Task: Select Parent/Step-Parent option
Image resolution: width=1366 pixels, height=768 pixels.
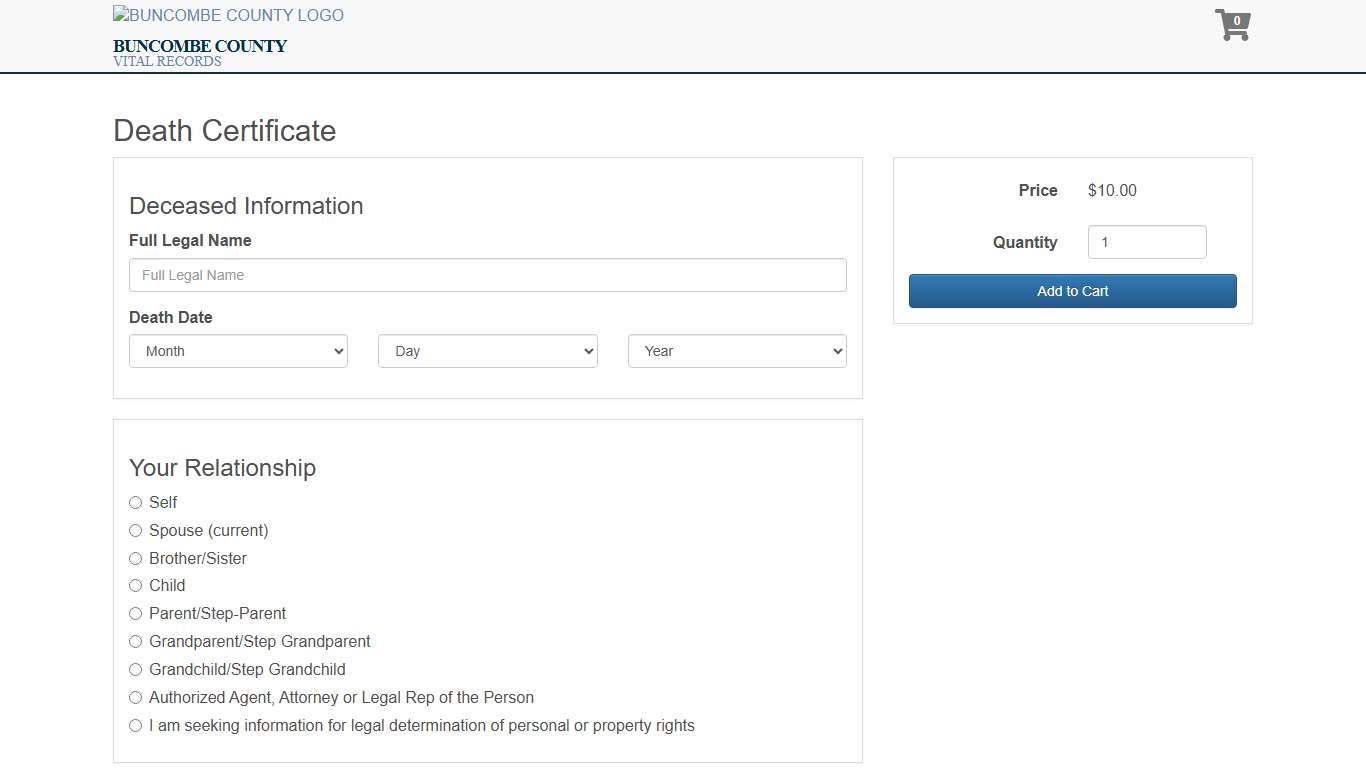Action: pyautogui.click(x=136, y=614)
